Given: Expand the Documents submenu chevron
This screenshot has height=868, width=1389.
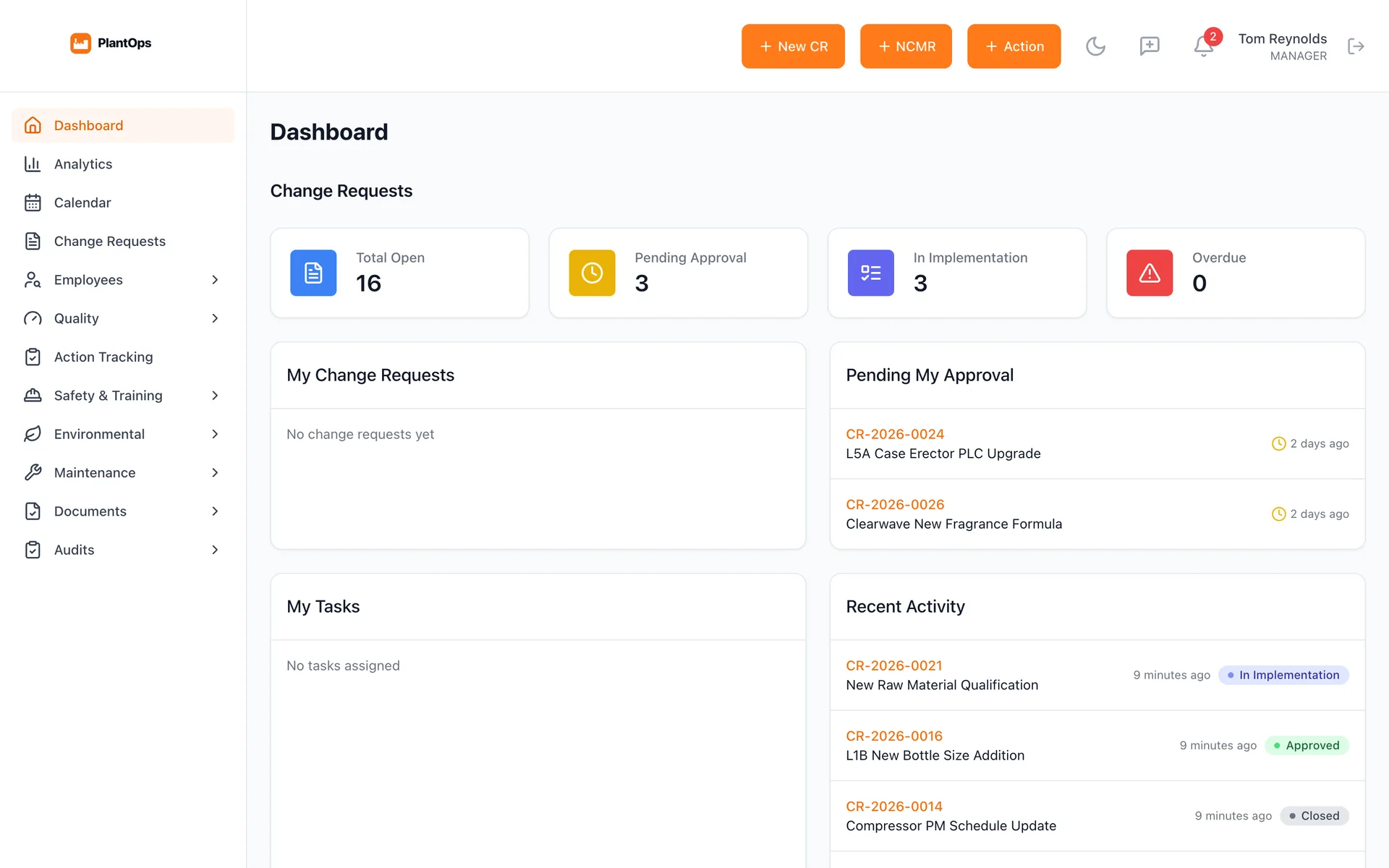Looking at the screenshot, I should (x=215, y=511).
